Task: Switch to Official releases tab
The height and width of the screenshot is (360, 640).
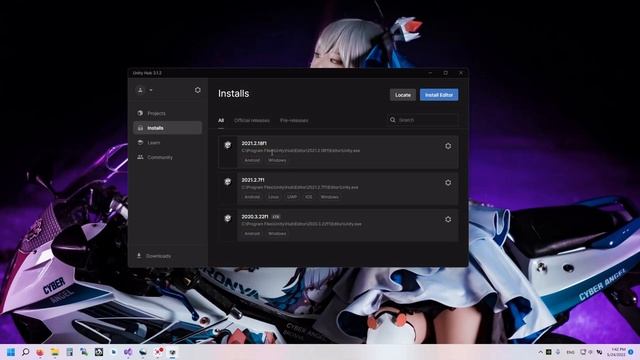Action: click(x=252, y=120)
